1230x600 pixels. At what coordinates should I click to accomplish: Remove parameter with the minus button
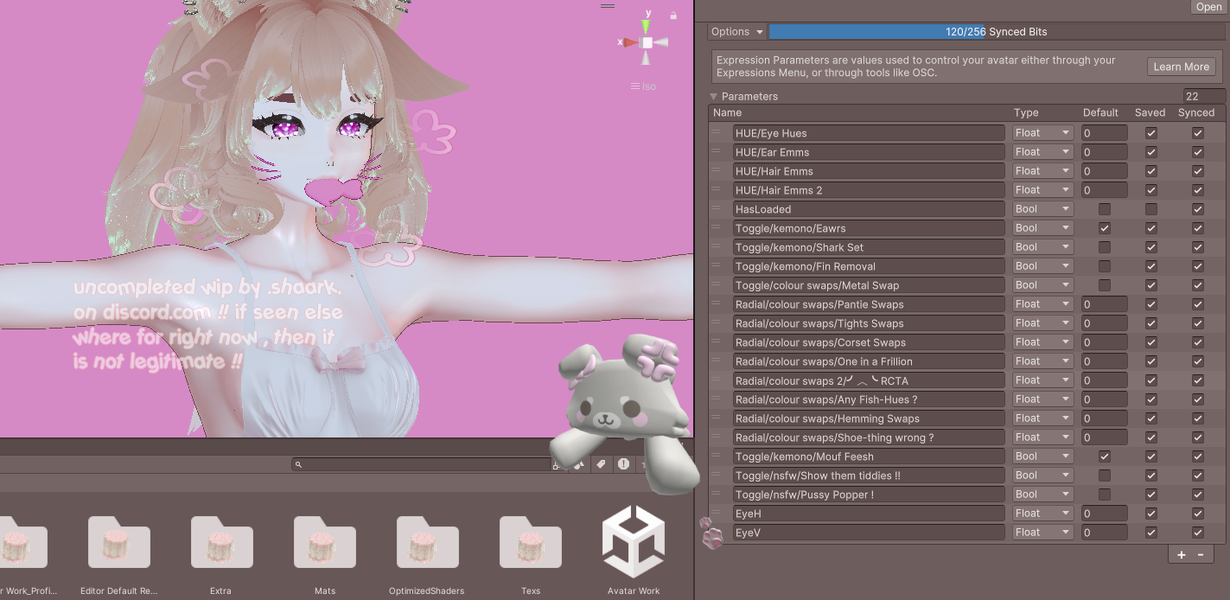coord(1200,554)
